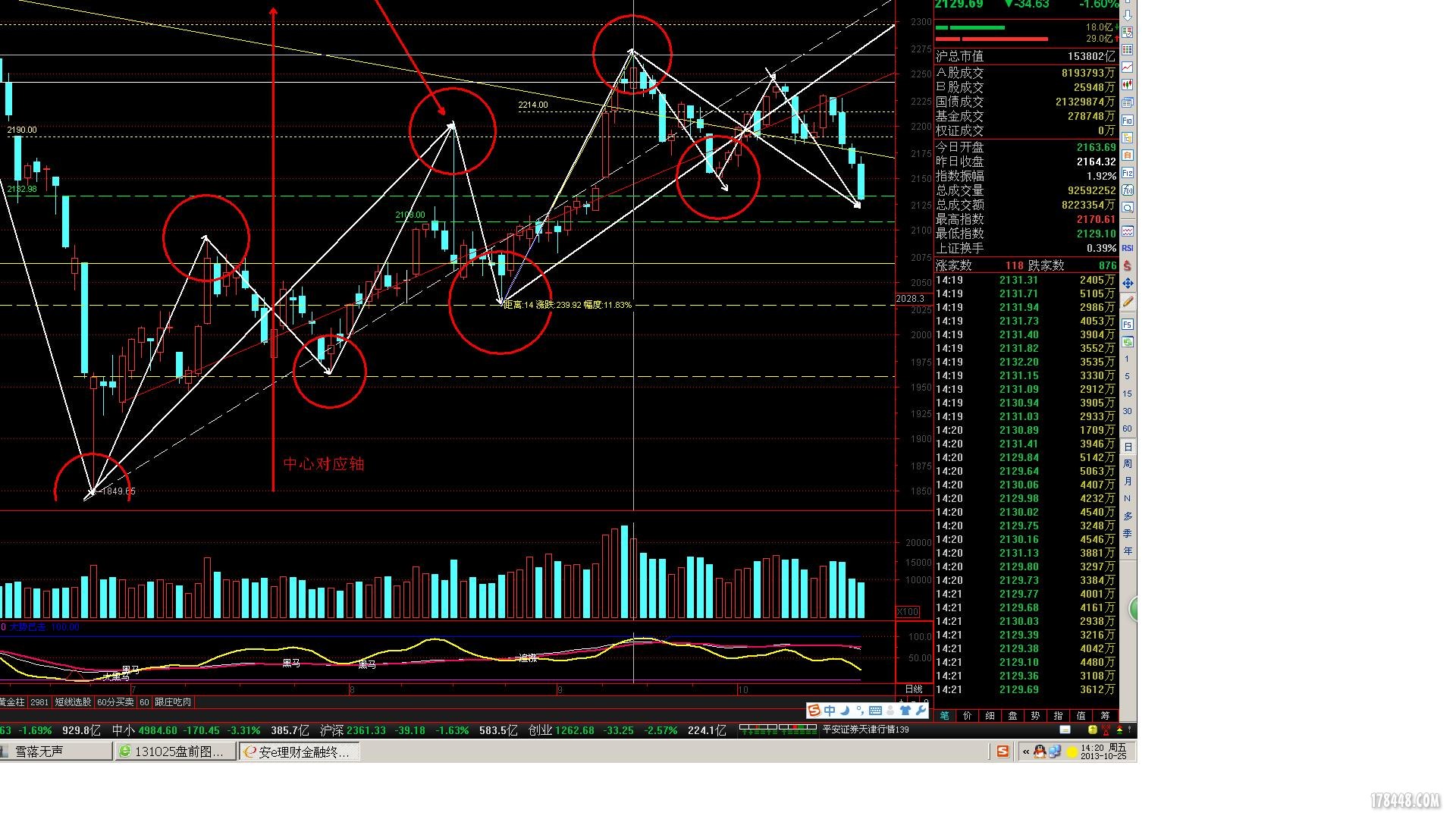1456x819 pixels.
Task: Click '平安证券天津行情139' server status
Action: coord(865,730)
